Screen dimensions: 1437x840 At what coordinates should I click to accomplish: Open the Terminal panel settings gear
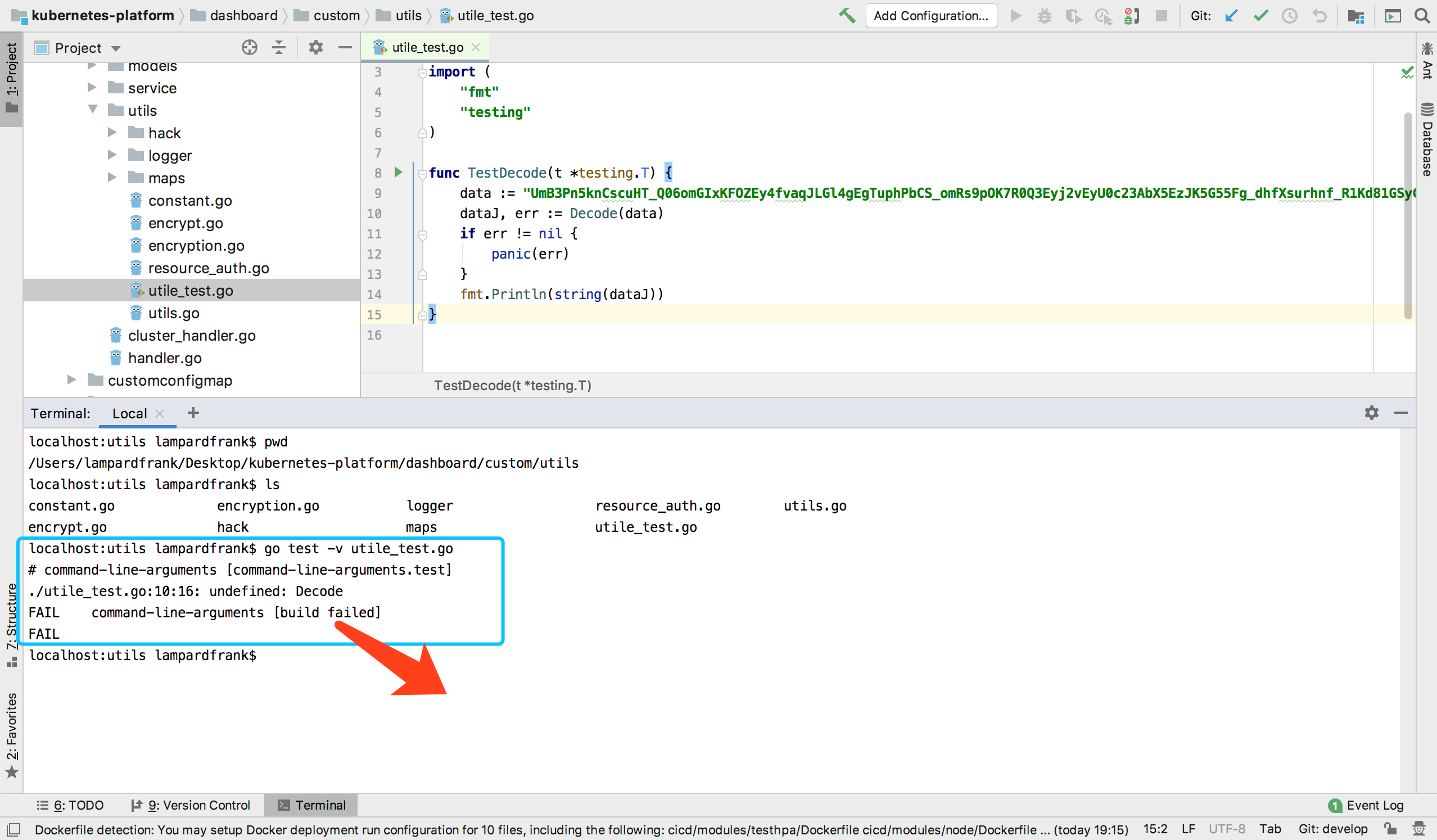coord(1371,413)
